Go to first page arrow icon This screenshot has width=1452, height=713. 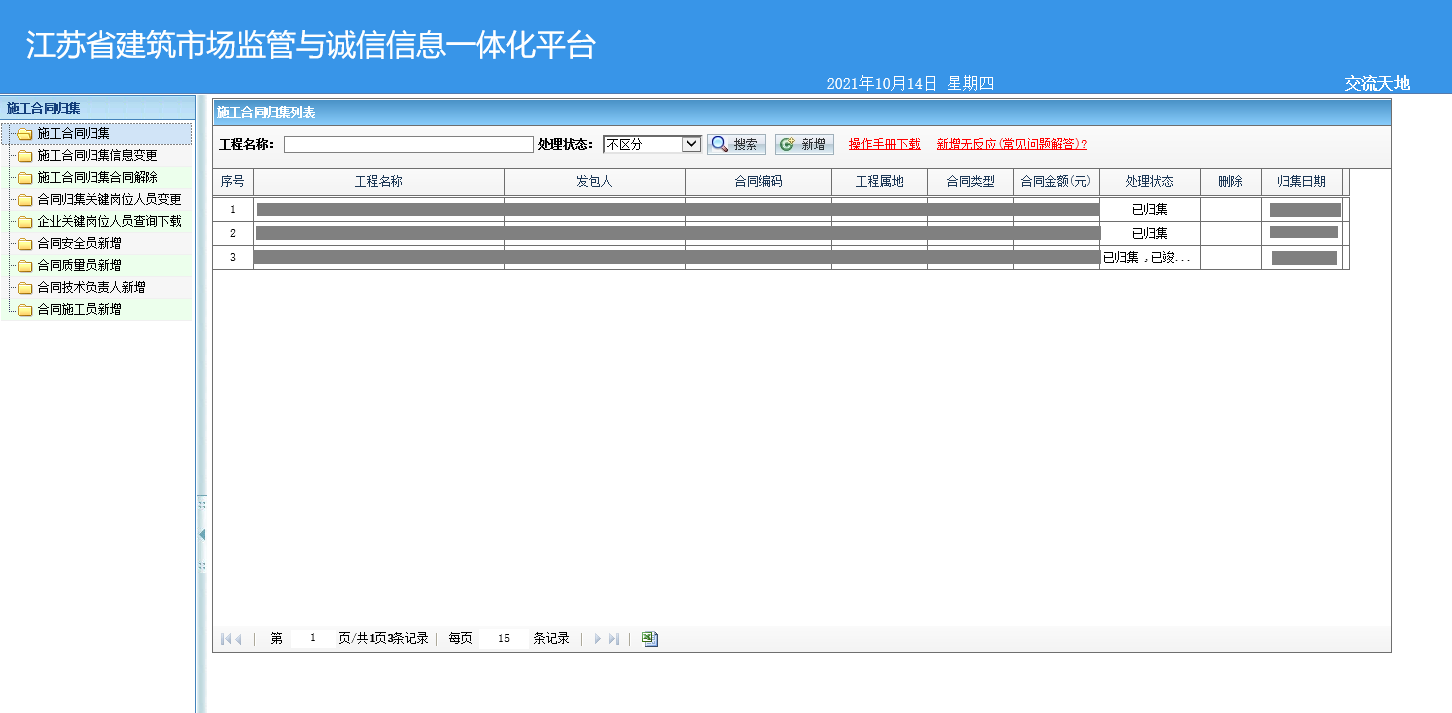click(225, 639)
